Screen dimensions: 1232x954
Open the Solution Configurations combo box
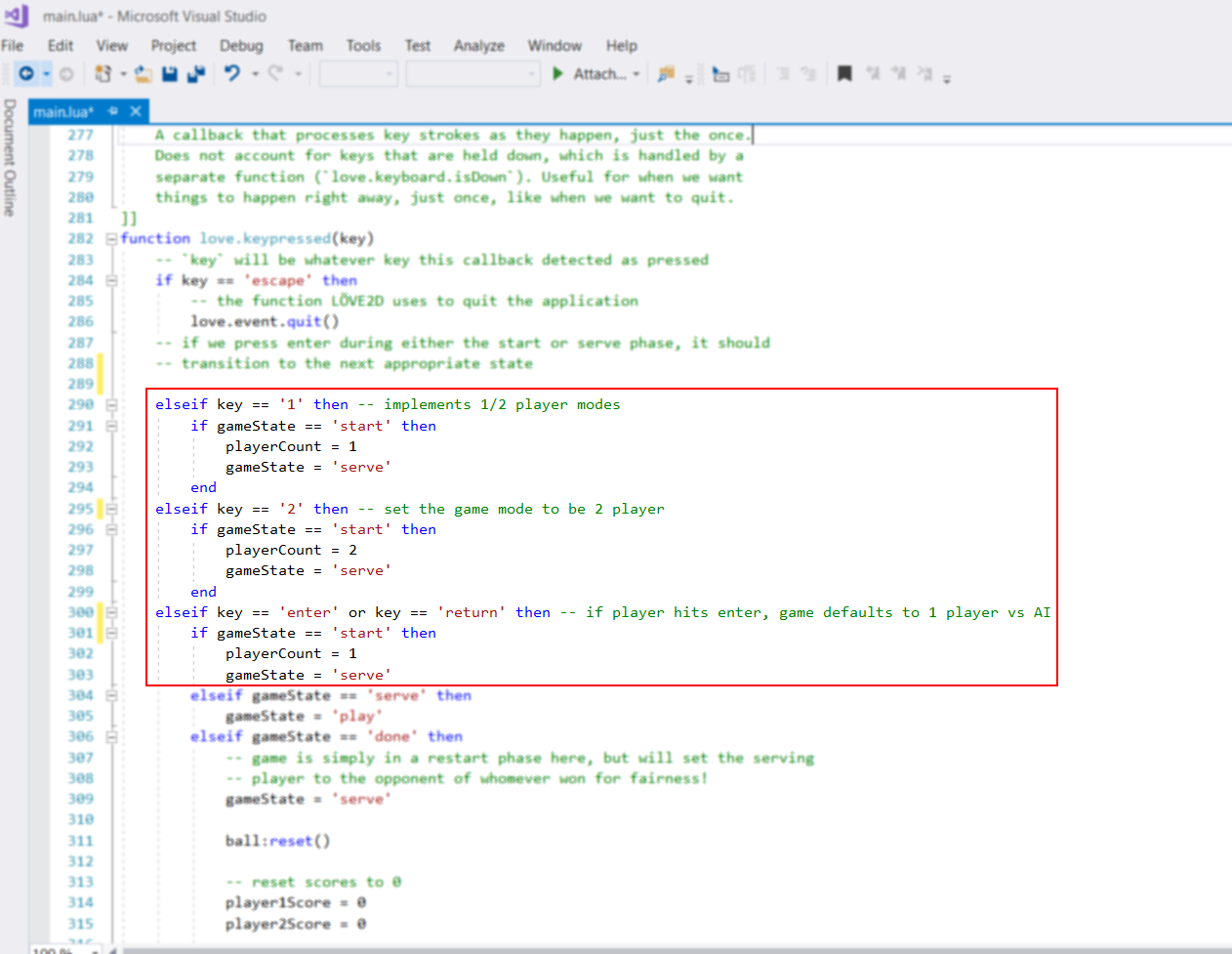pos(358,73)
